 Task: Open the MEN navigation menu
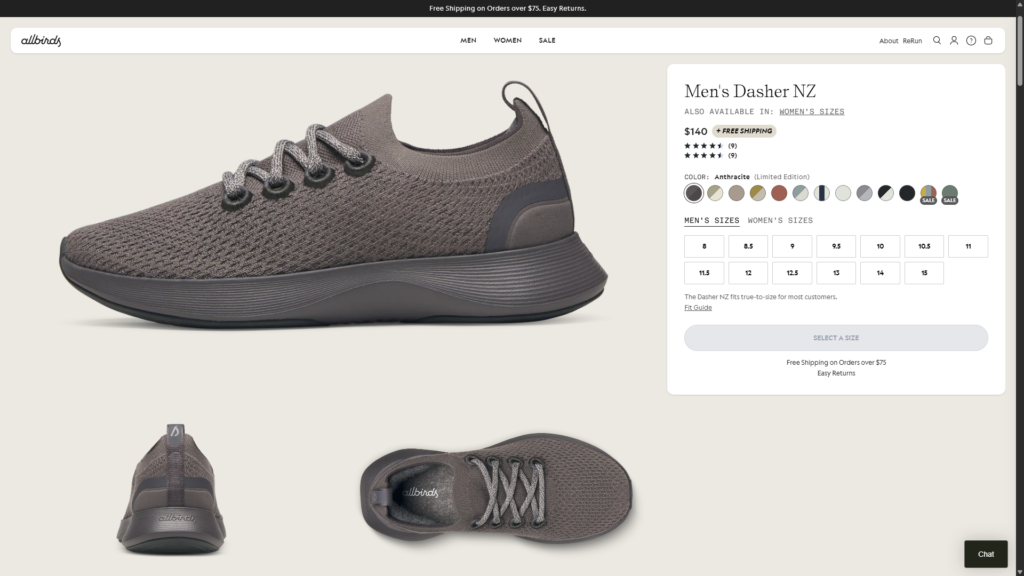point(468,41)
